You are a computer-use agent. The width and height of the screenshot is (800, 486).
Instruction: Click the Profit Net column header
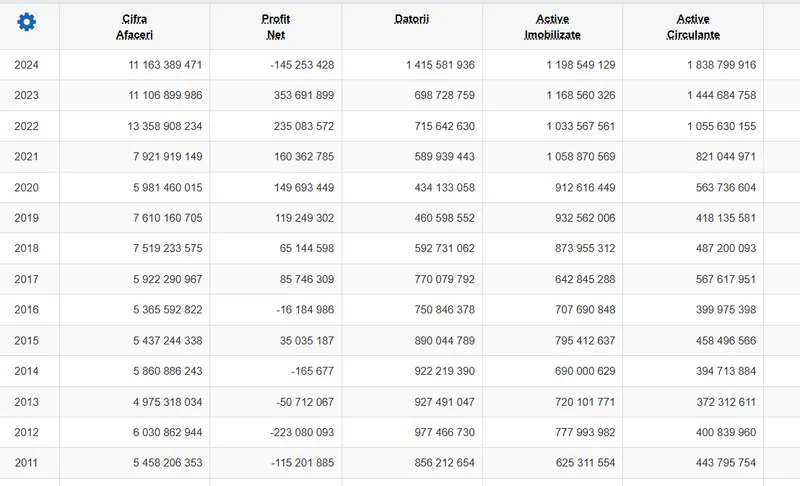point(275,27)
